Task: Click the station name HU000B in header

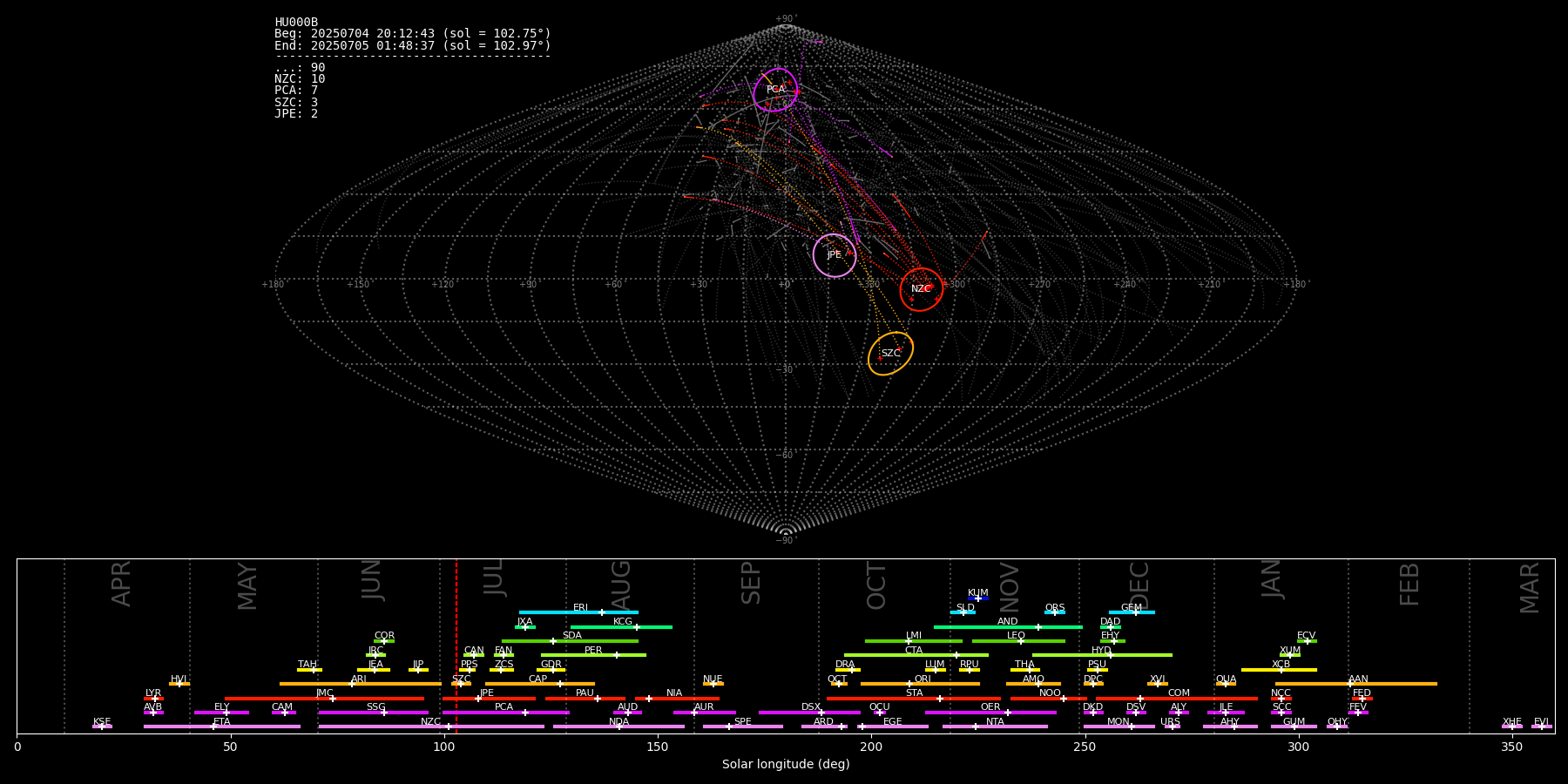Action: click(x=296, y=23)
